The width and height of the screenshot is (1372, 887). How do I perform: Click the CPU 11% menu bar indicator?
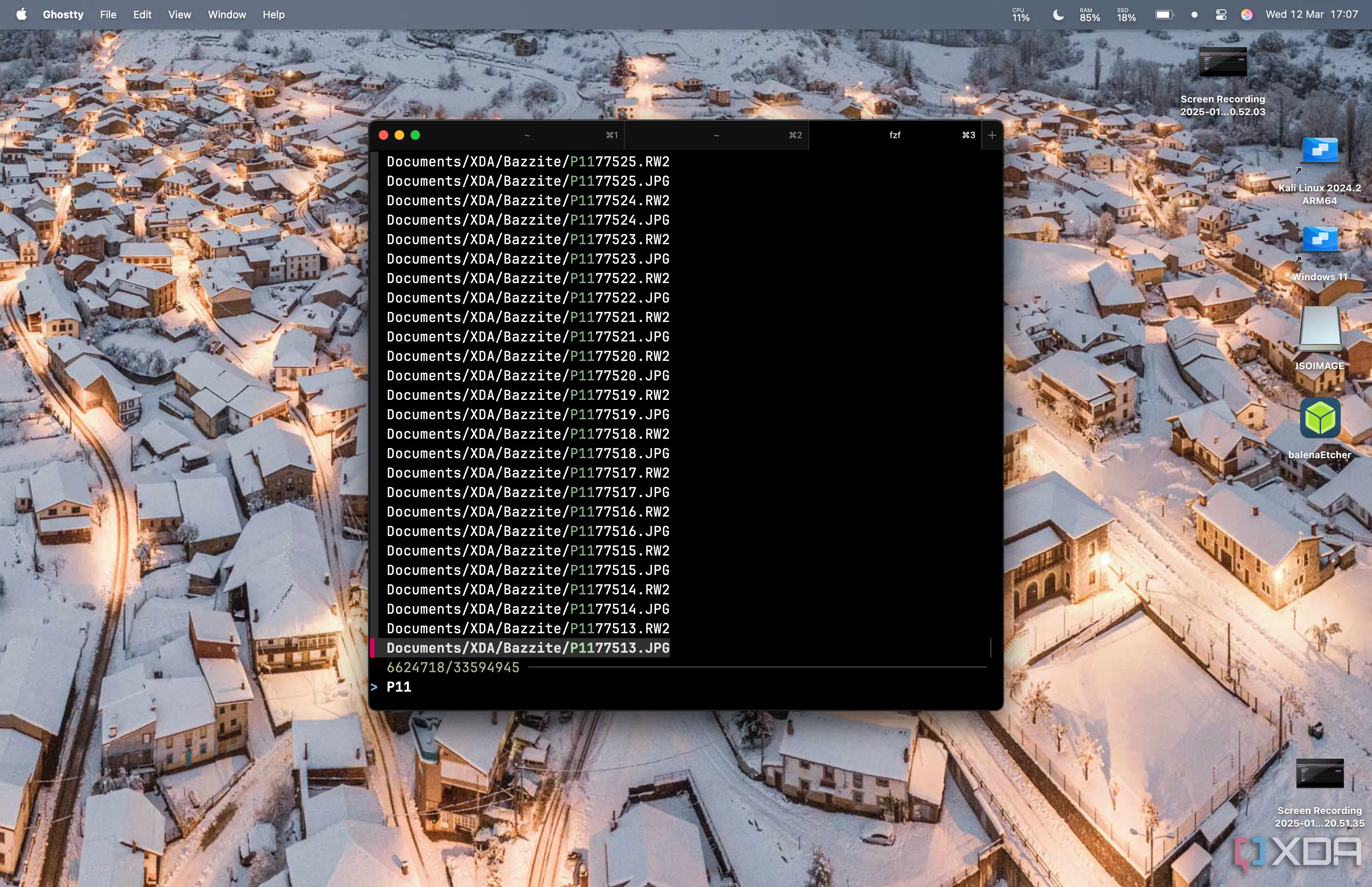[x=1021, y=14]
